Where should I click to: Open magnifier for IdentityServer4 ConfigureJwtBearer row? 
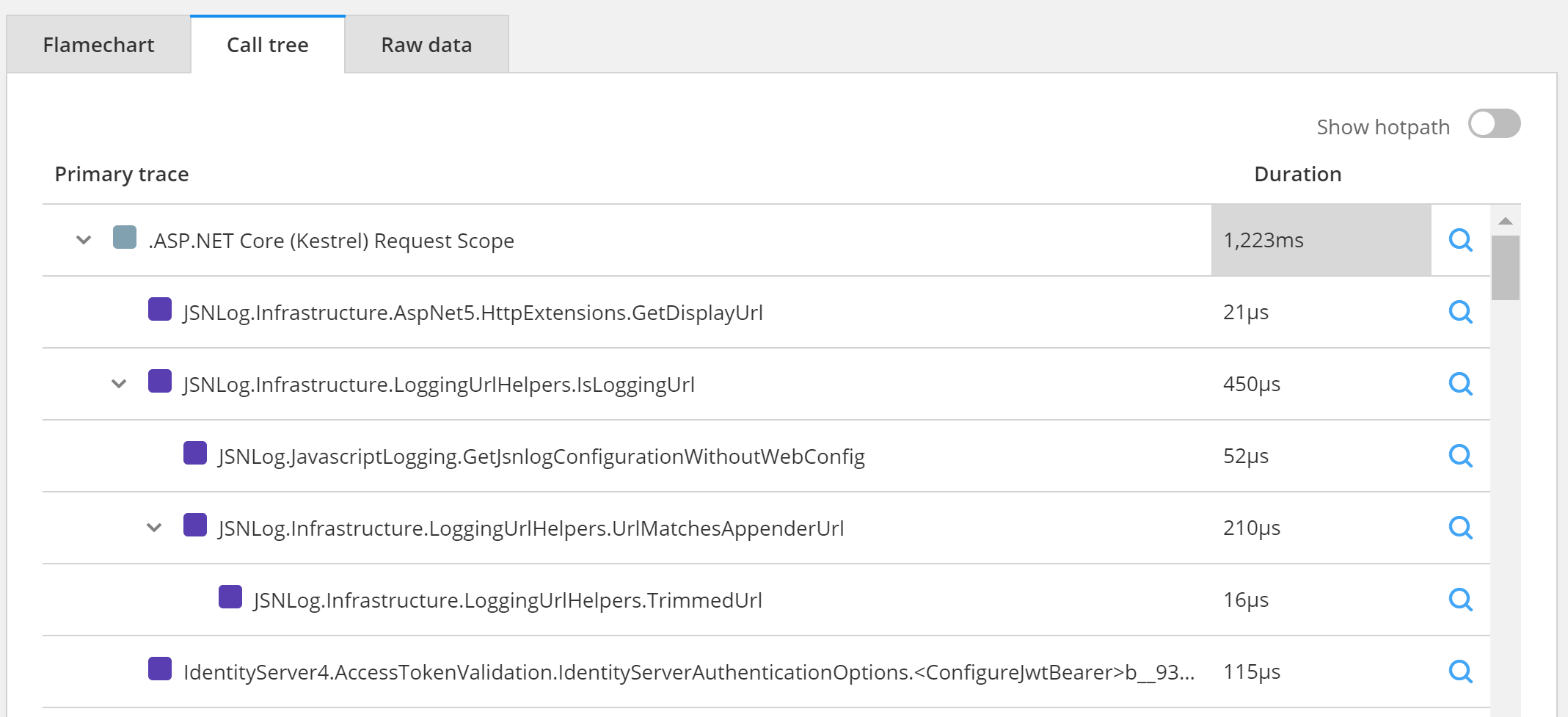(1460, 671)
